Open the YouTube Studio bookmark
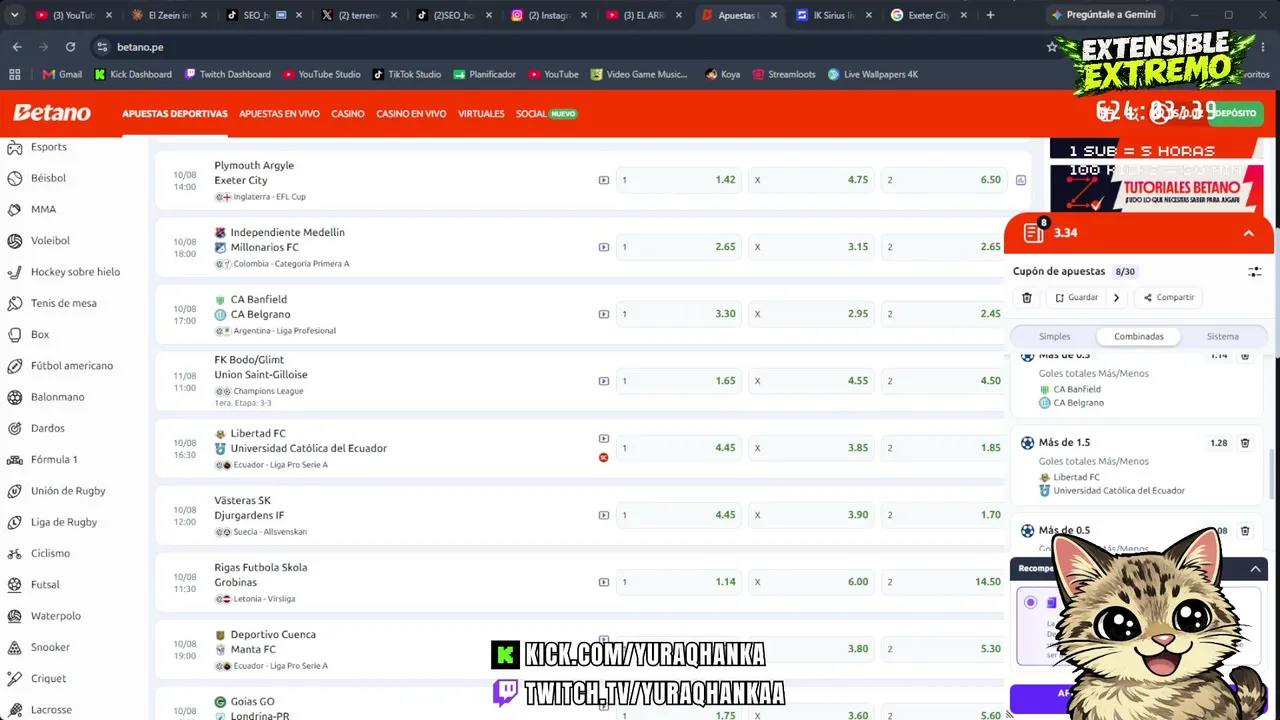The width and height of the screenshot is (1280, 720). point(321,74)
